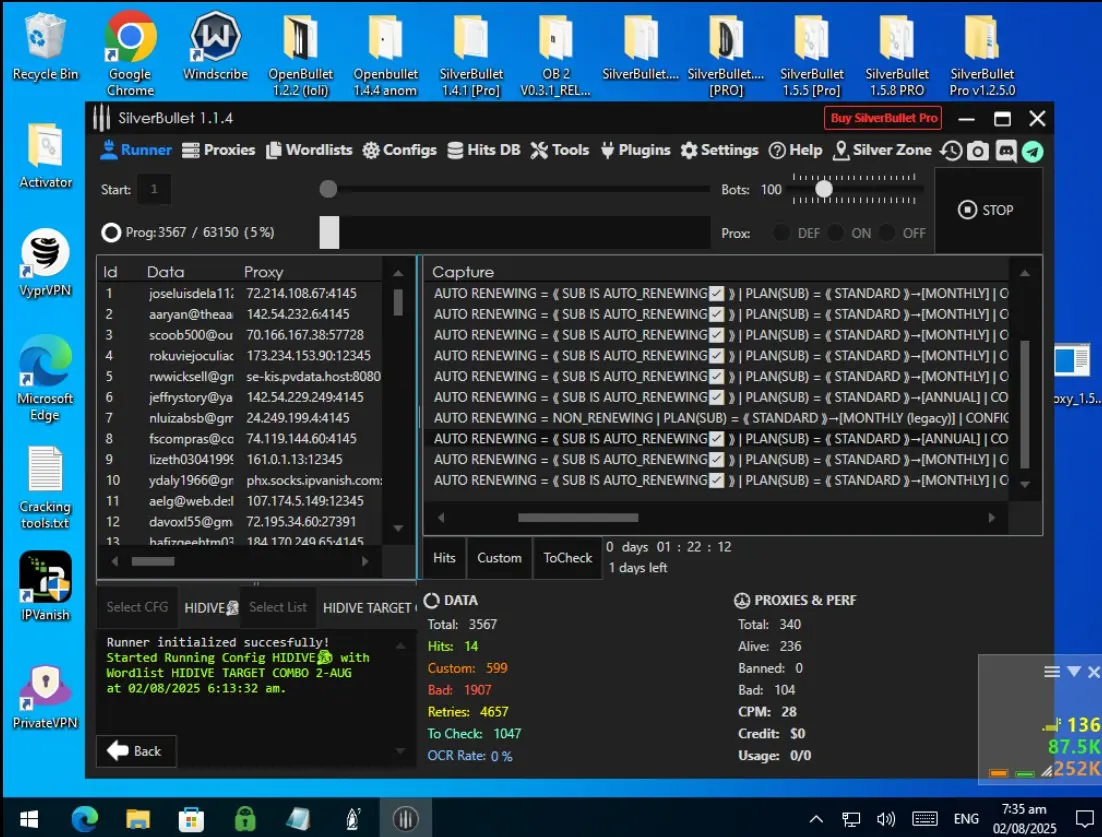This screenshot has height=837, width=1102.
Task: Click the Id column header
Action: [110, 272]
